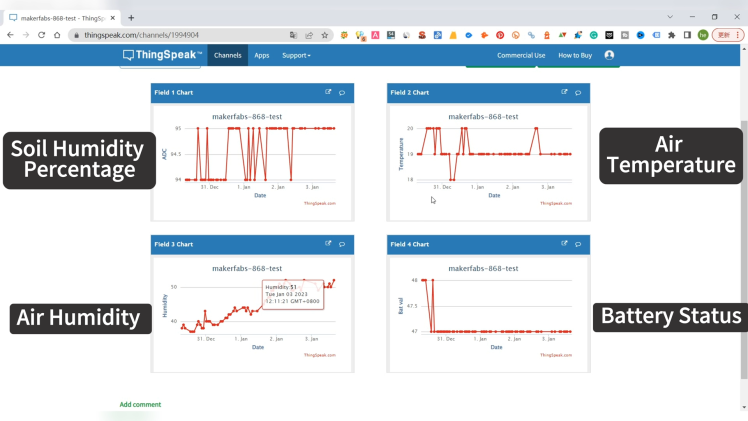Image resolution: width=748 pixels, height=421 pixels.
Task: Go to the Apps menu
Action: click(x=261, y=56)
